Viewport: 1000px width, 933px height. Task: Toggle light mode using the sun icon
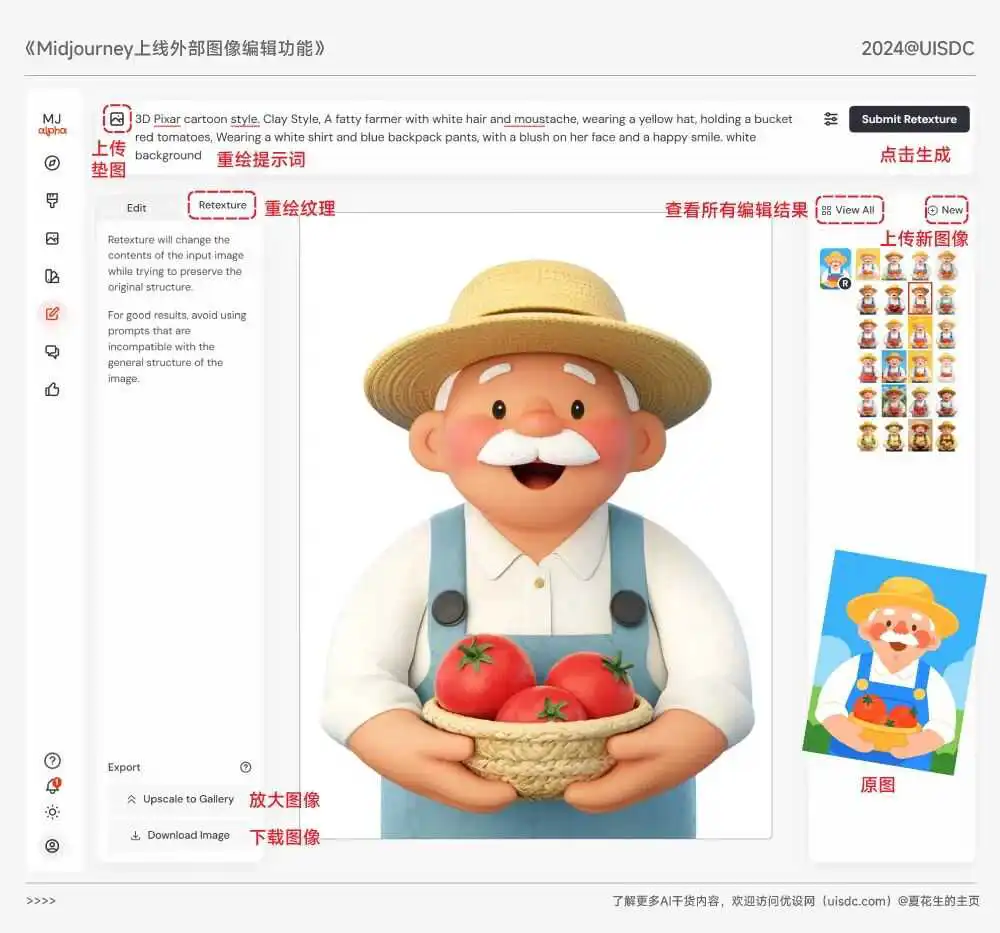(53, 812)
